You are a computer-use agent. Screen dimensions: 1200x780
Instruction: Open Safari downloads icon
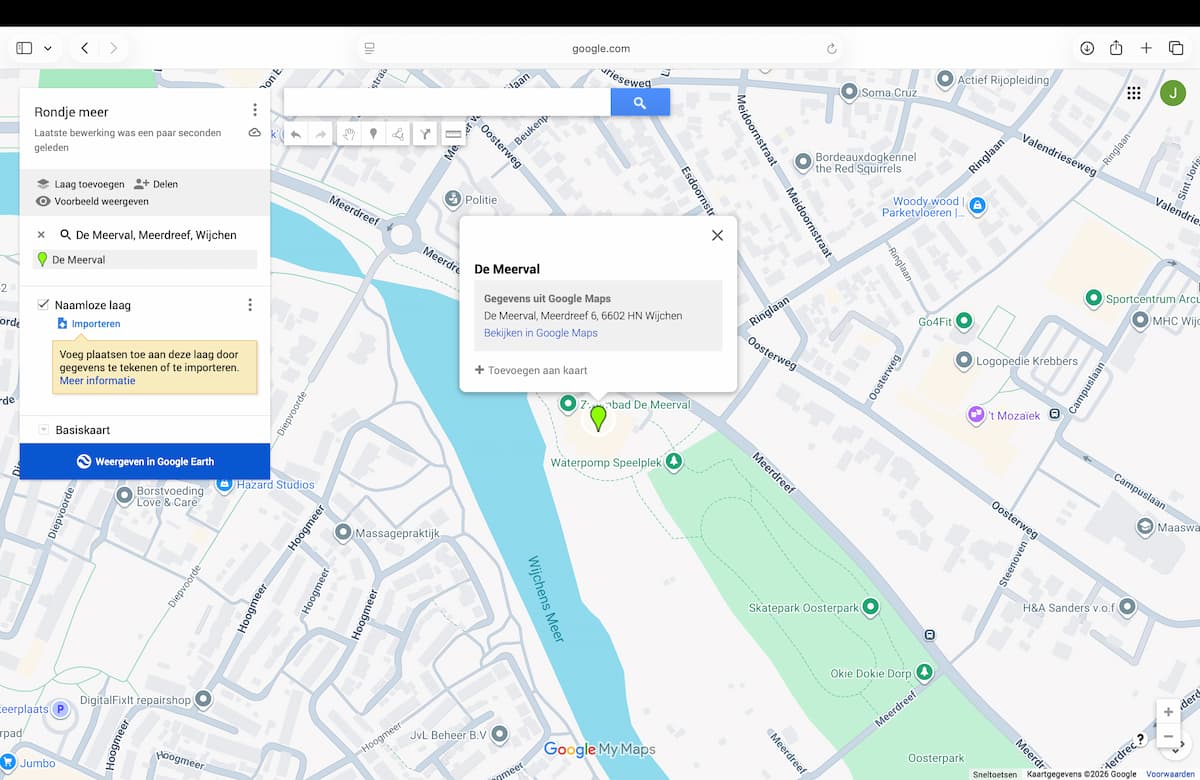coord(1087,48)
